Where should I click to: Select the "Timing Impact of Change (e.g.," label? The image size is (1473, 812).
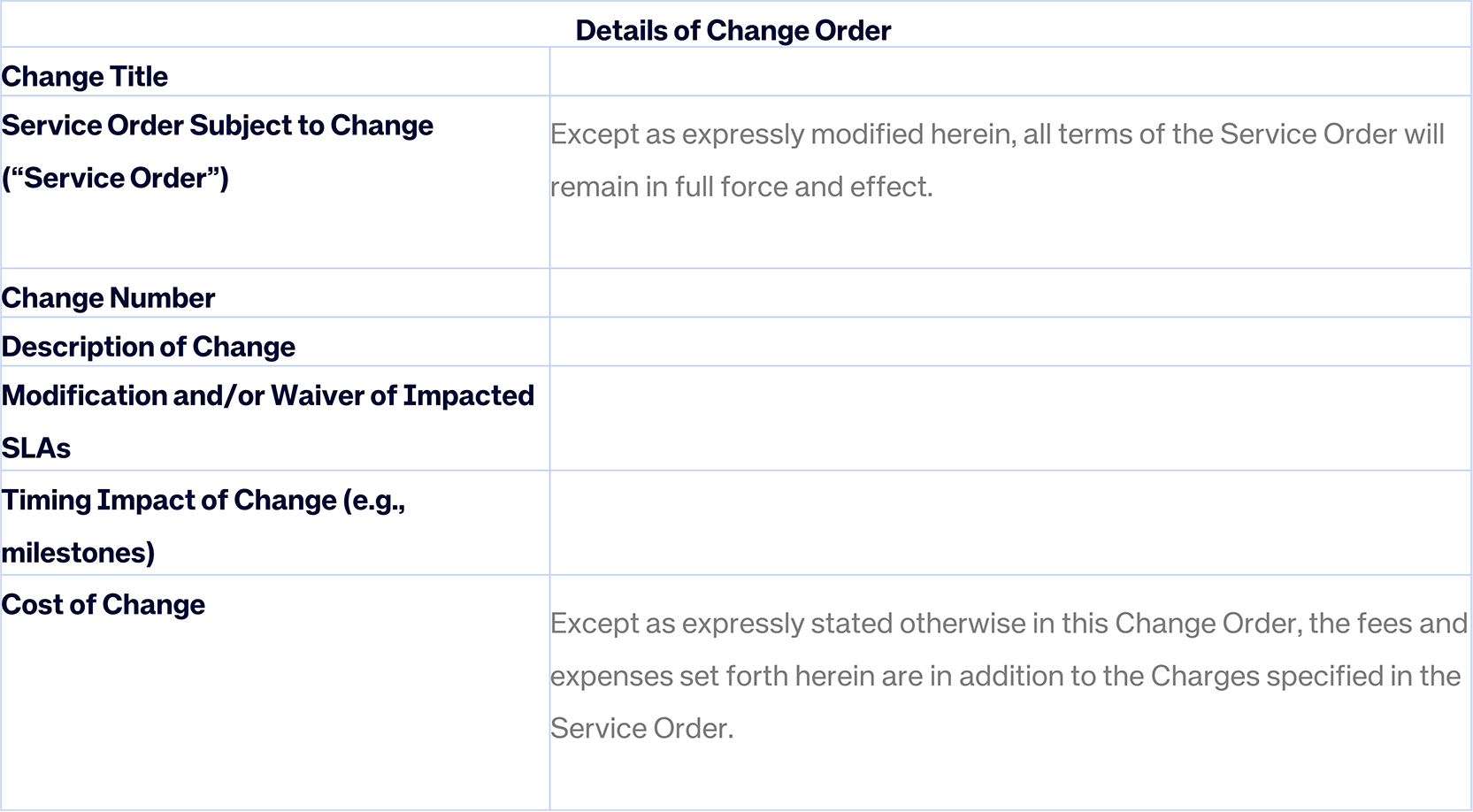click(203, 501)
